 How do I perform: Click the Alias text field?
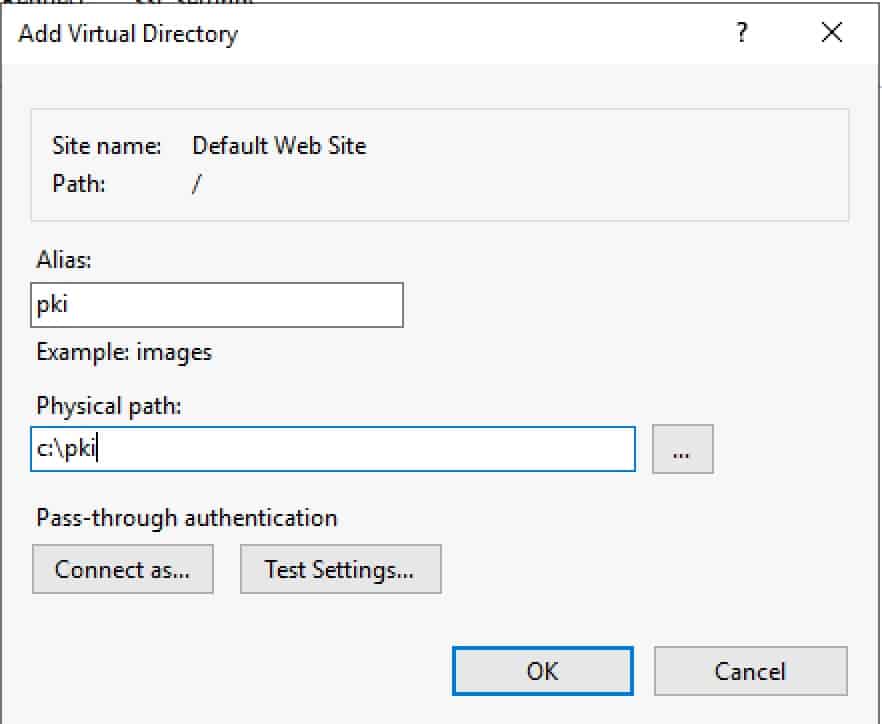pos(217,305)
